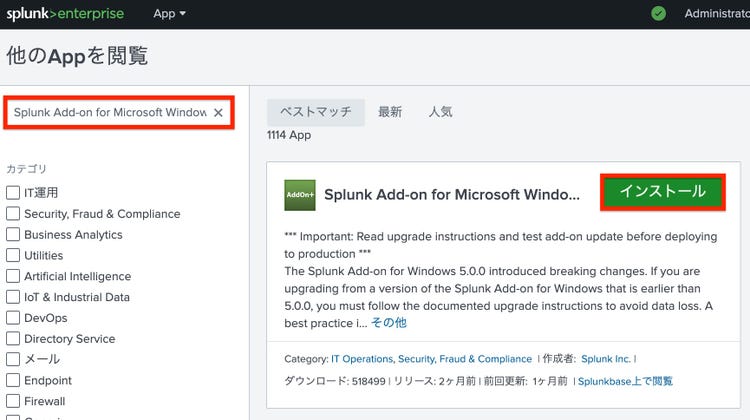The width and height of the screenshot is (750, 420).
Task: Click the 1114 App result count
Action: click(289, 135)
